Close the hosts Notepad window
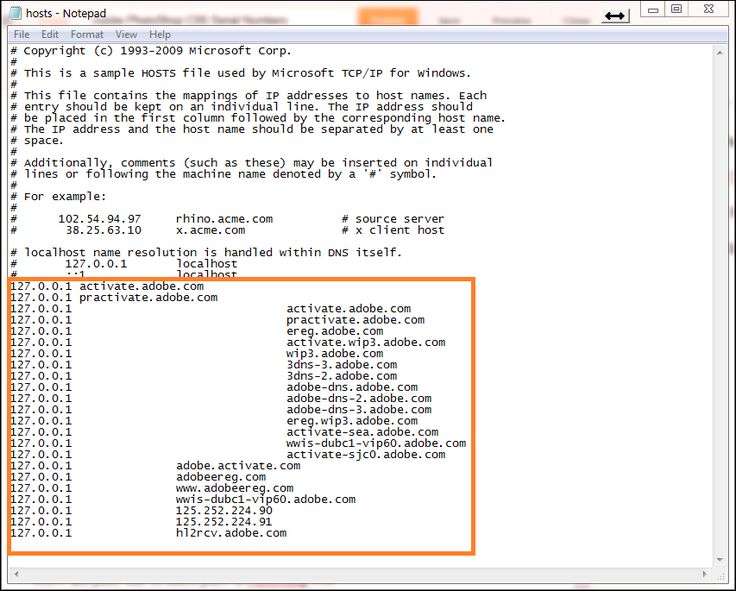 pos(709,9)
